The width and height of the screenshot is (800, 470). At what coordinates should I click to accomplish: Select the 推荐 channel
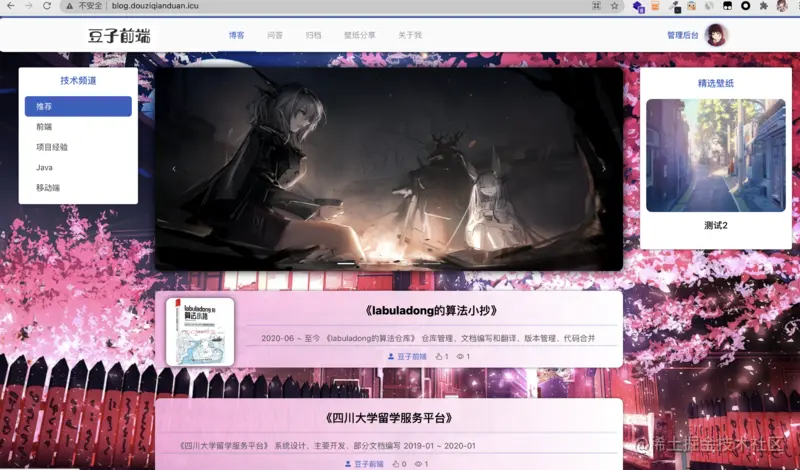pos(78,106)
